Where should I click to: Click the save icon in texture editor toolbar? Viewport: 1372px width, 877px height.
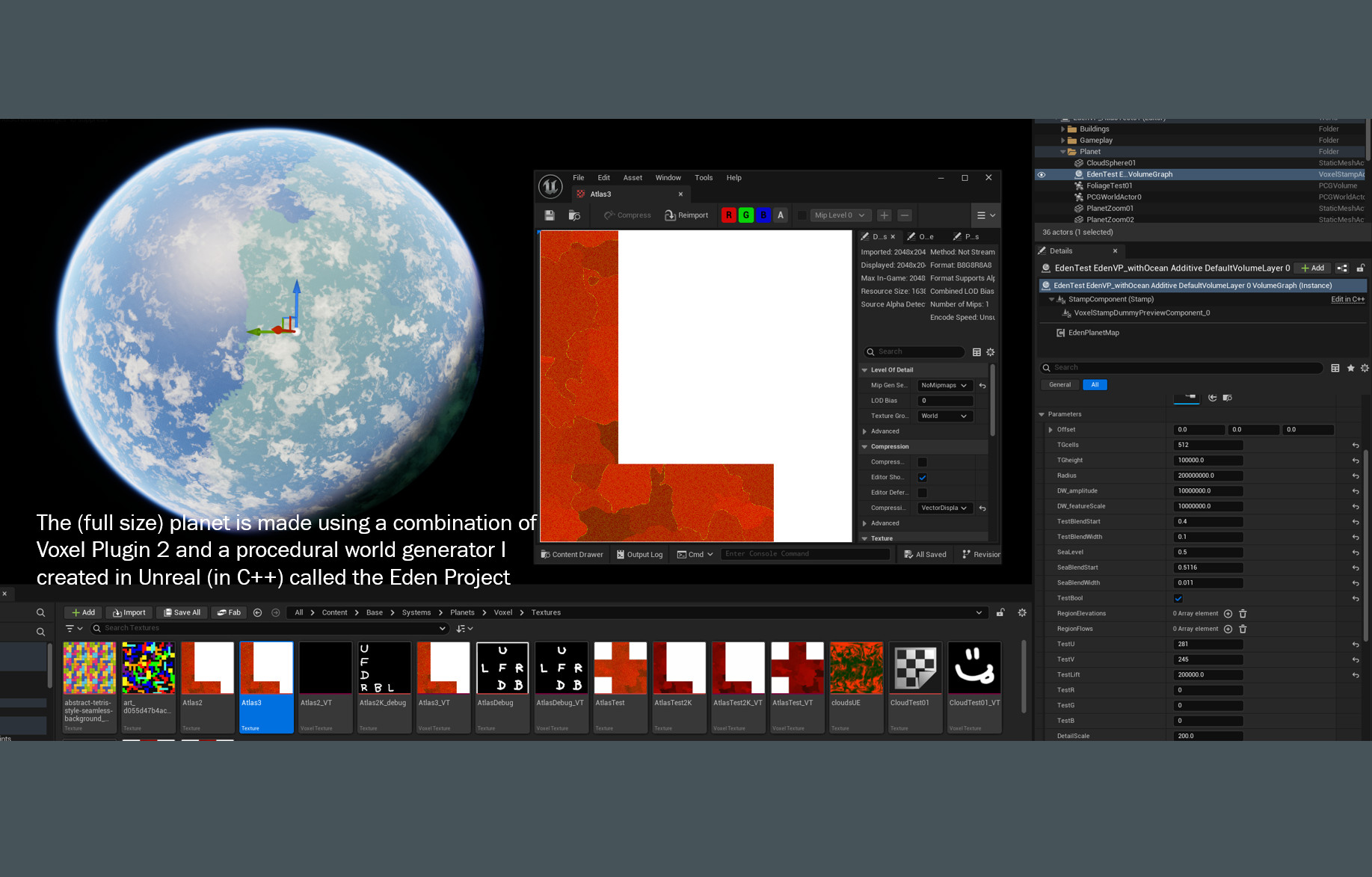click(x=550, y=215)
